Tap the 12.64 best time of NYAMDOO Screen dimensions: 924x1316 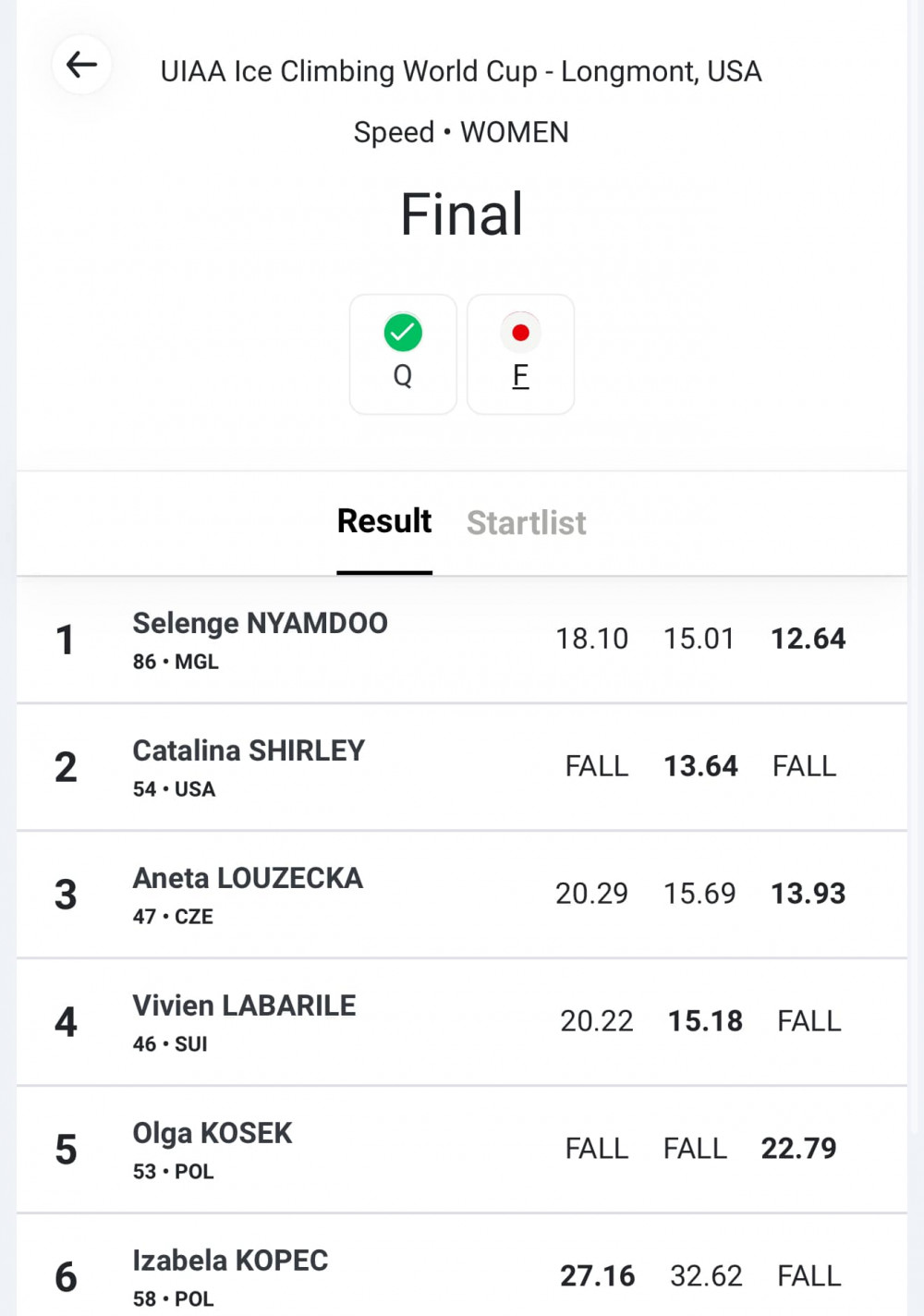pyautogui.click(x=808, y=639)
